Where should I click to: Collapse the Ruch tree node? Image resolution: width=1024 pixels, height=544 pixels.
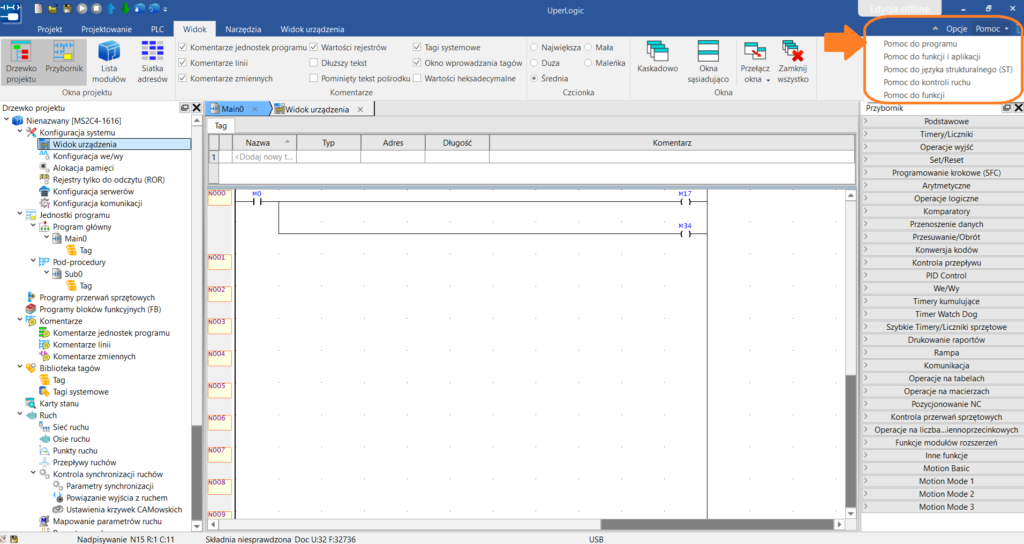[20, 414]
